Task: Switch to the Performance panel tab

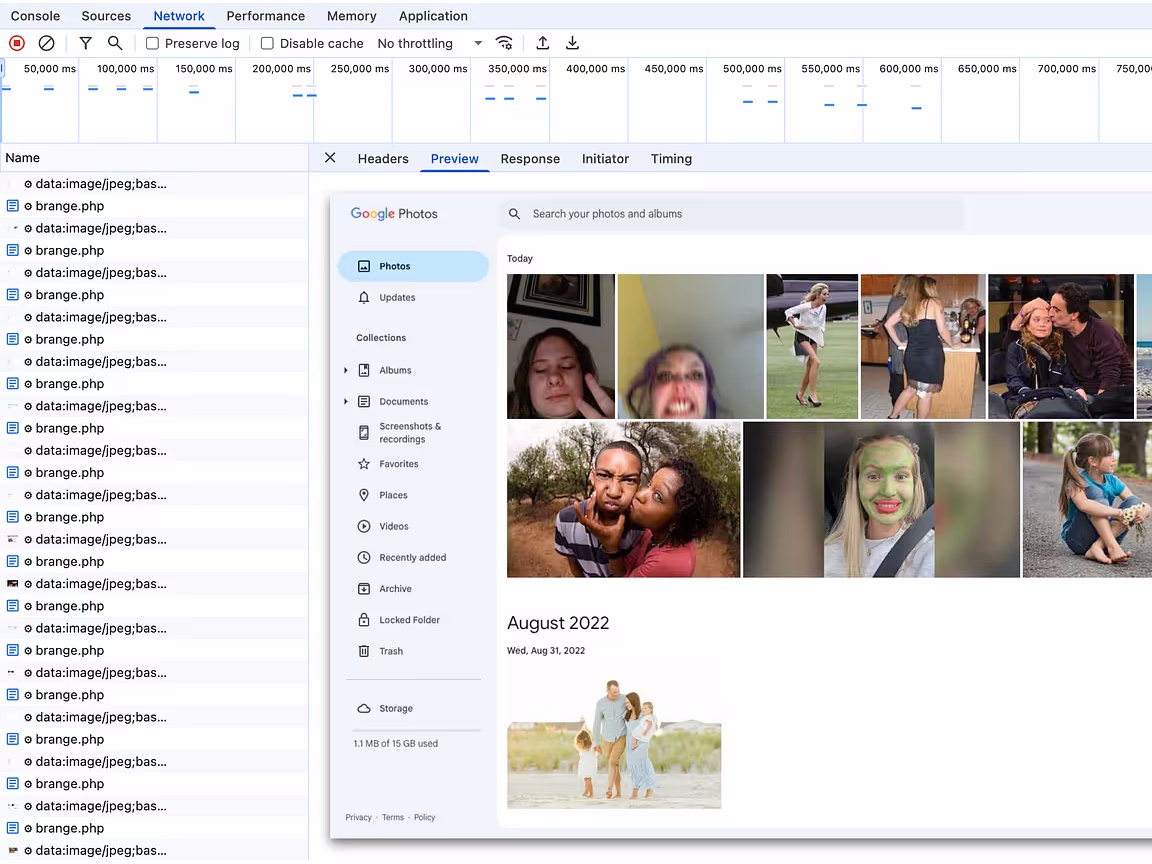Action: 265,16
